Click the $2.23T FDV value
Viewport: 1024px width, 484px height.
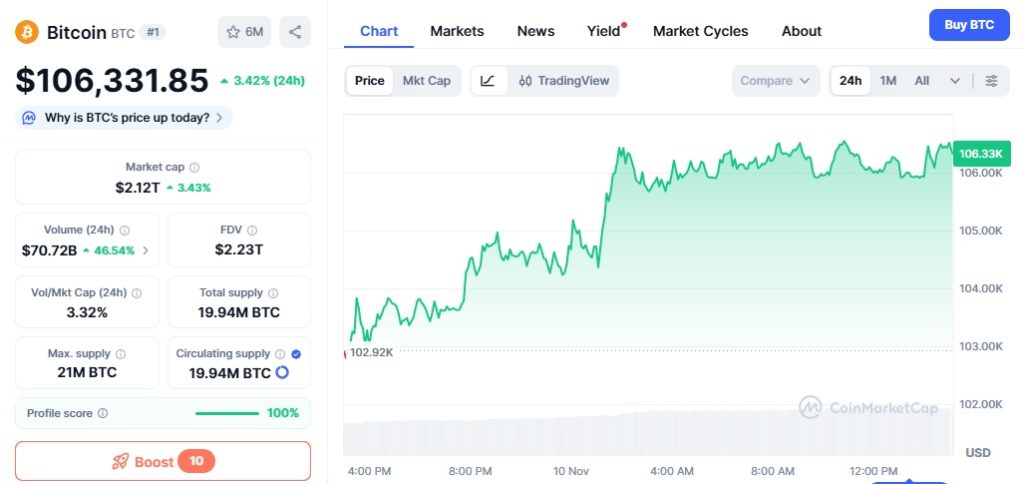[239, 249]
